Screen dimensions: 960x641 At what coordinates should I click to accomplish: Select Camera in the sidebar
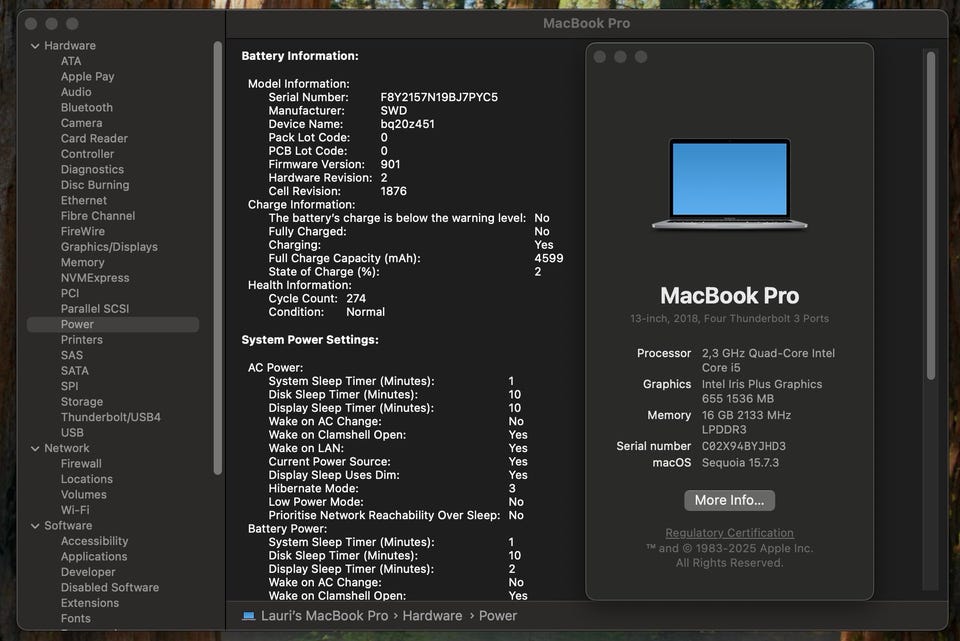81,123
